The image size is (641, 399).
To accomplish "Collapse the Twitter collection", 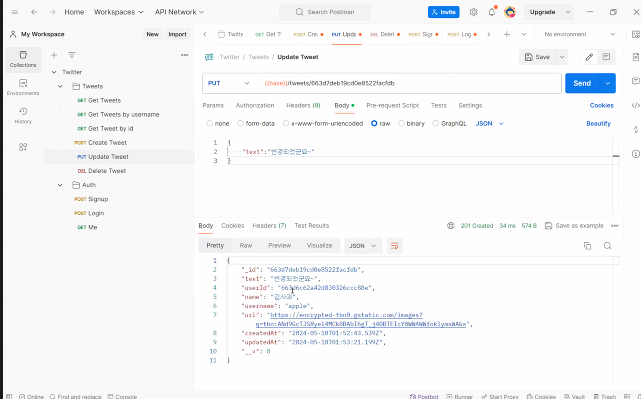I will [54, 72].
